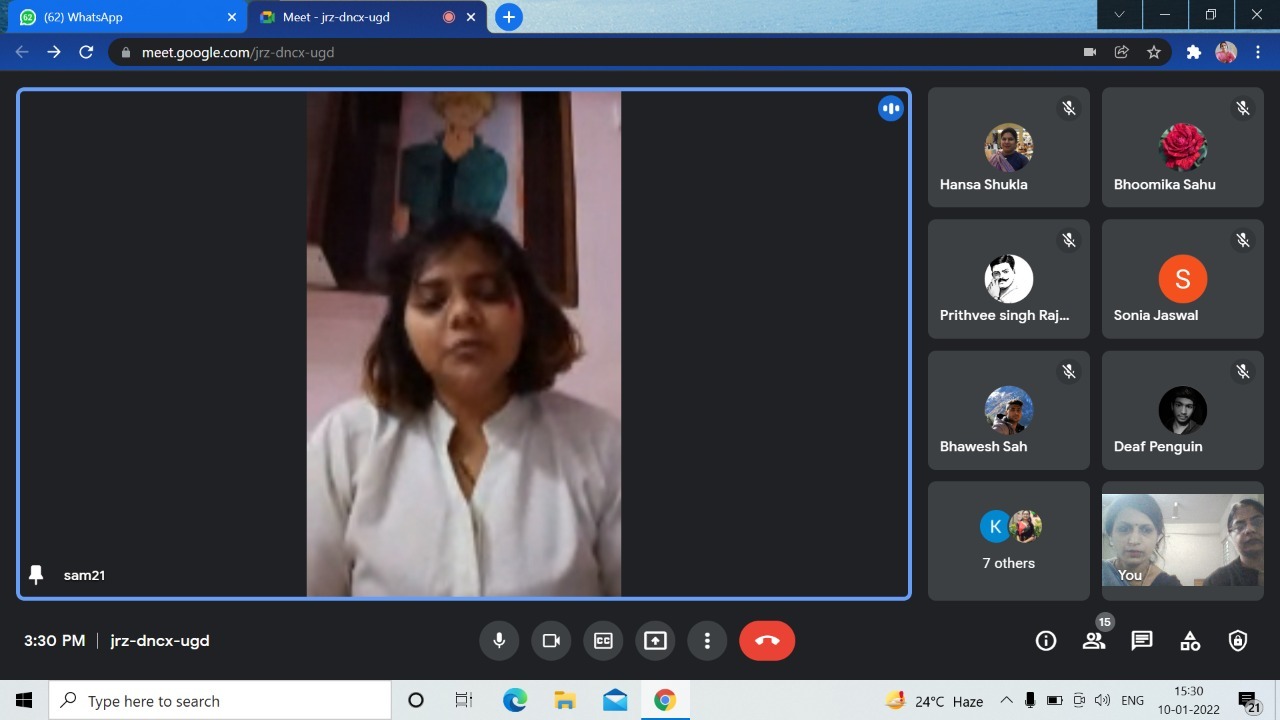Bookmark this page with the star icon
The width and height of the screenshot is (1280, 720).
pyautogui.click(x=1154, y=52)
